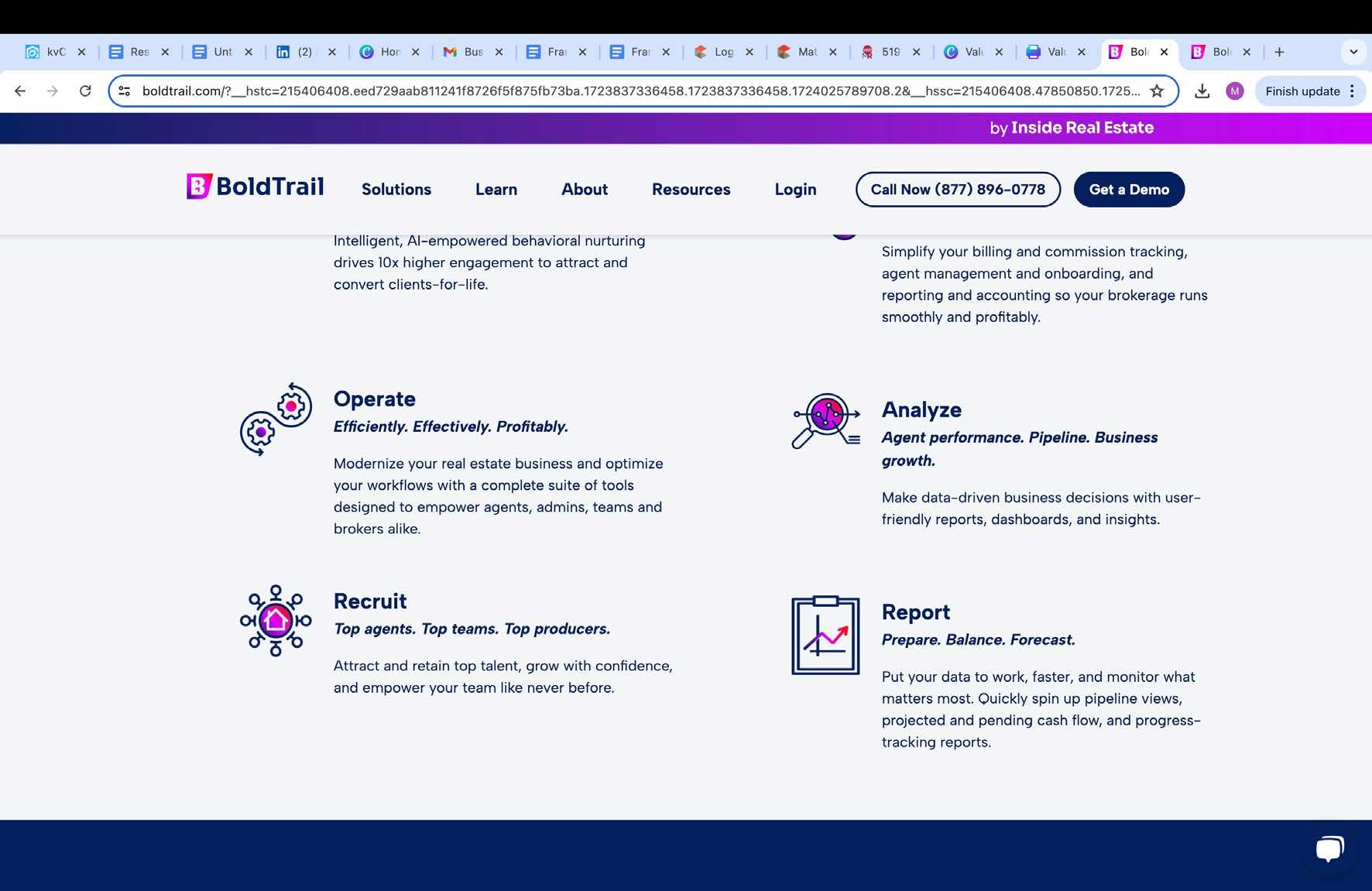Click 'Top agents. Top teams. Top producers.' tagline

coord(472,629)
